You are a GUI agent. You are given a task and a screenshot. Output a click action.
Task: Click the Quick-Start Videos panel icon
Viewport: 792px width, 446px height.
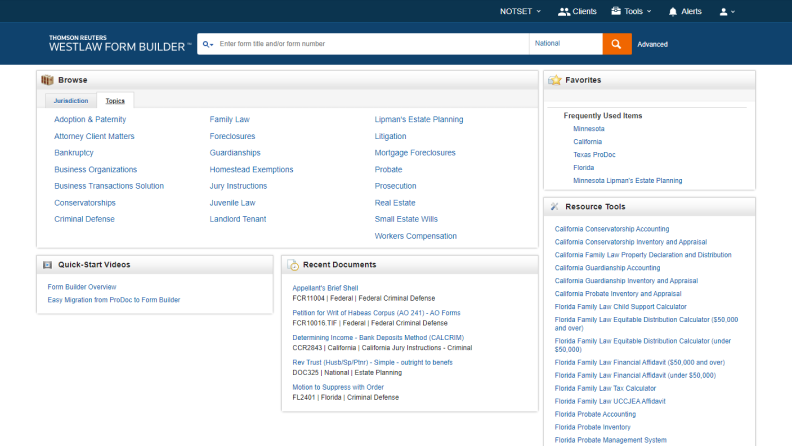click(47, 264)
